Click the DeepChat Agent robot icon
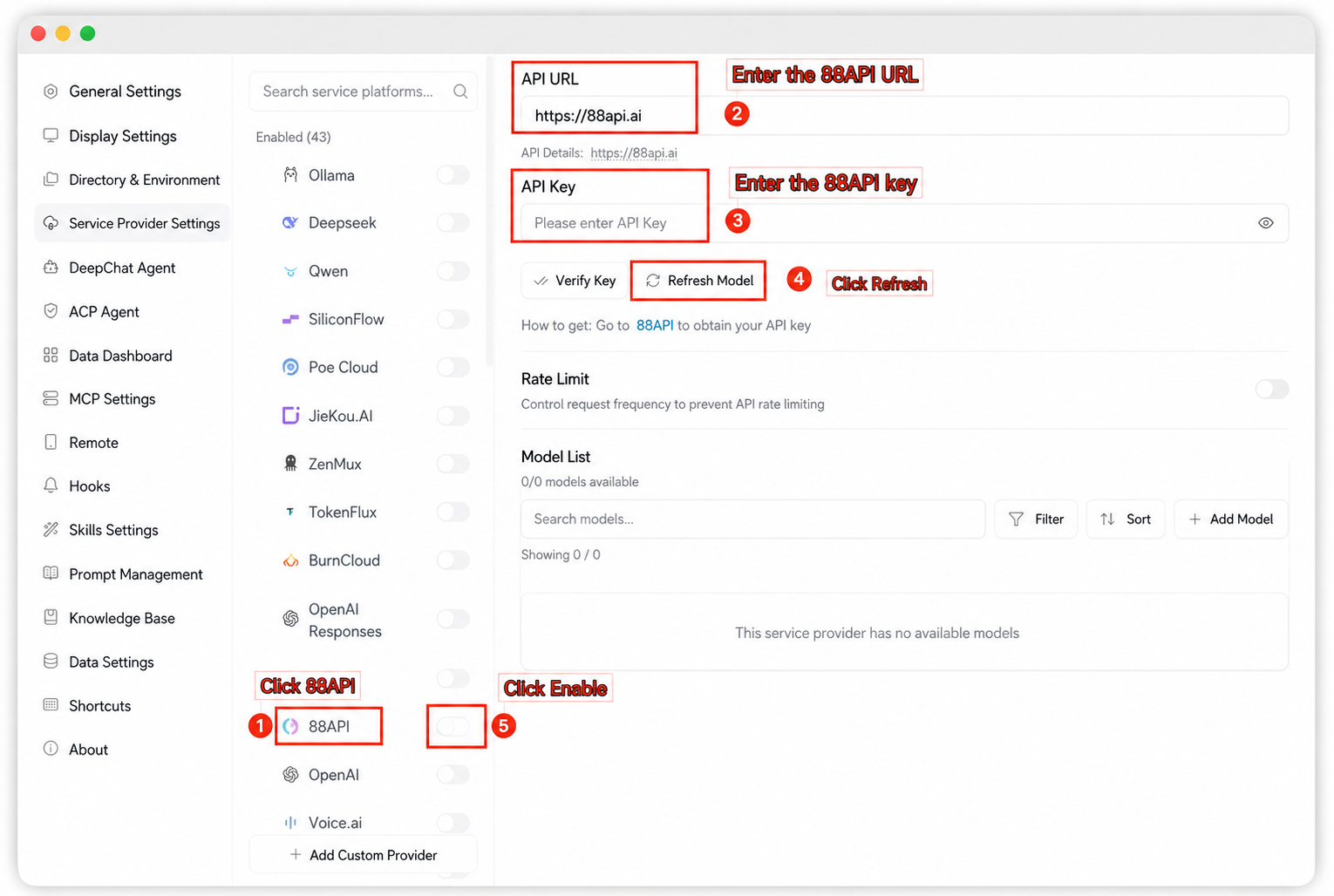Viewport: 1334px width, 896px height. click(51, 268)
